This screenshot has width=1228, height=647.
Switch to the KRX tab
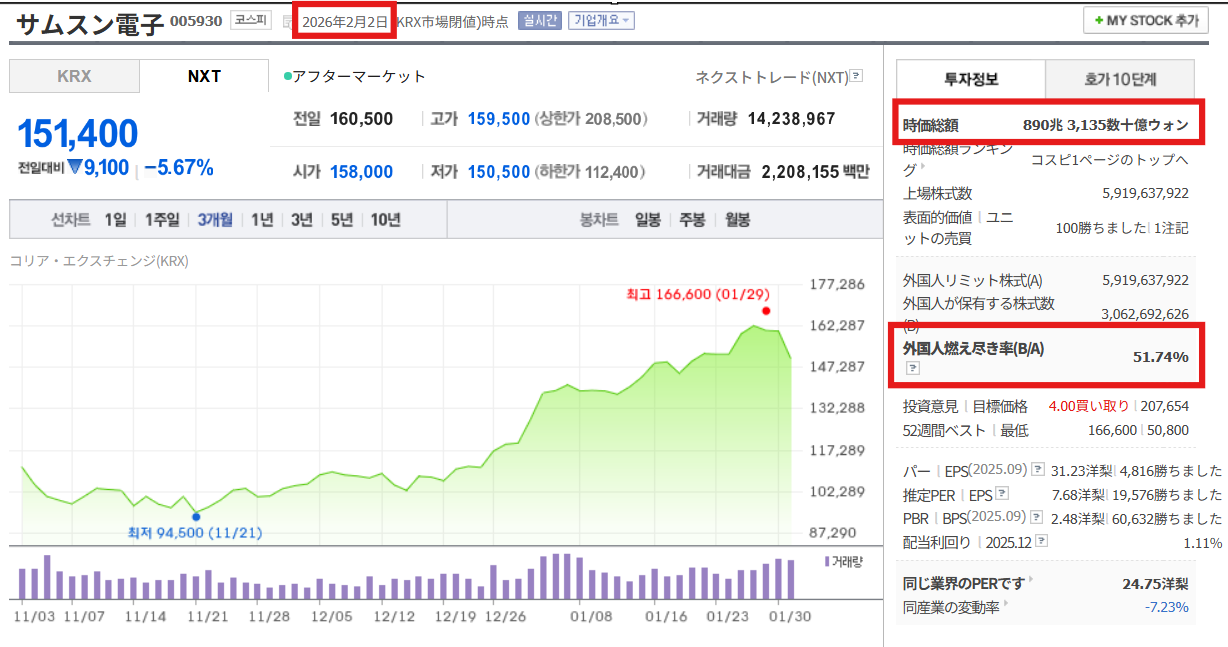pos(74,76)
